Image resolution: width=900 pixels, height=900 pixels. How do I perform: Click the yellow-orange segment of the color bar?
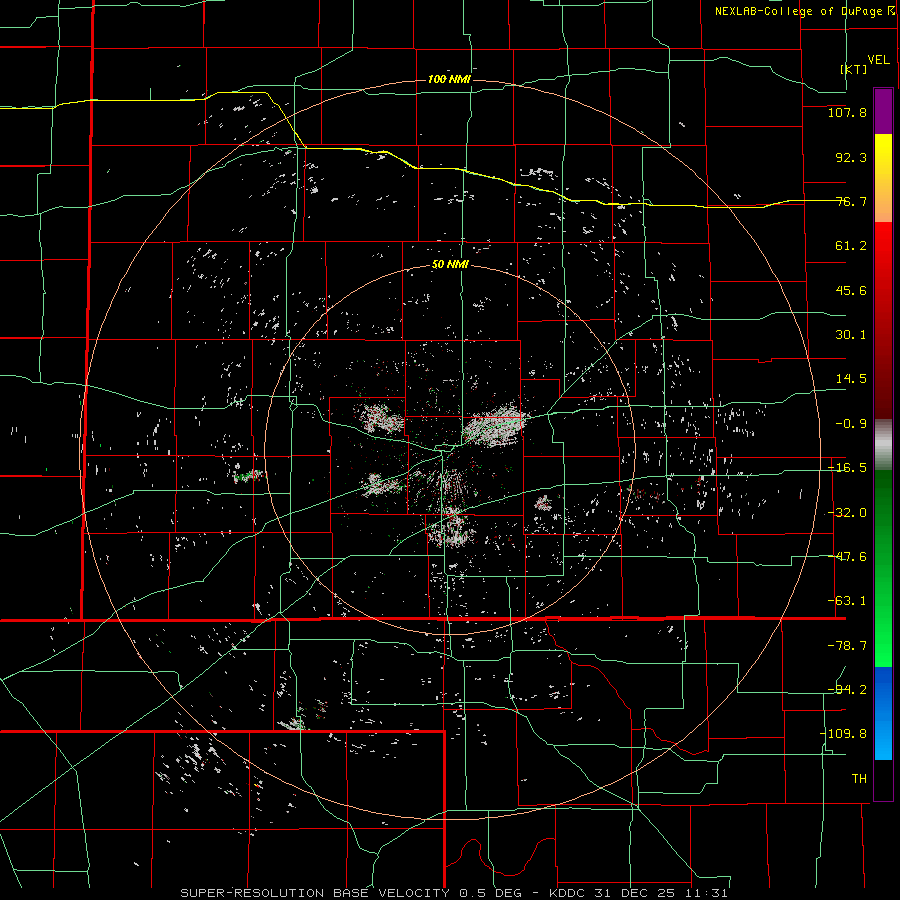pos(883,178)
